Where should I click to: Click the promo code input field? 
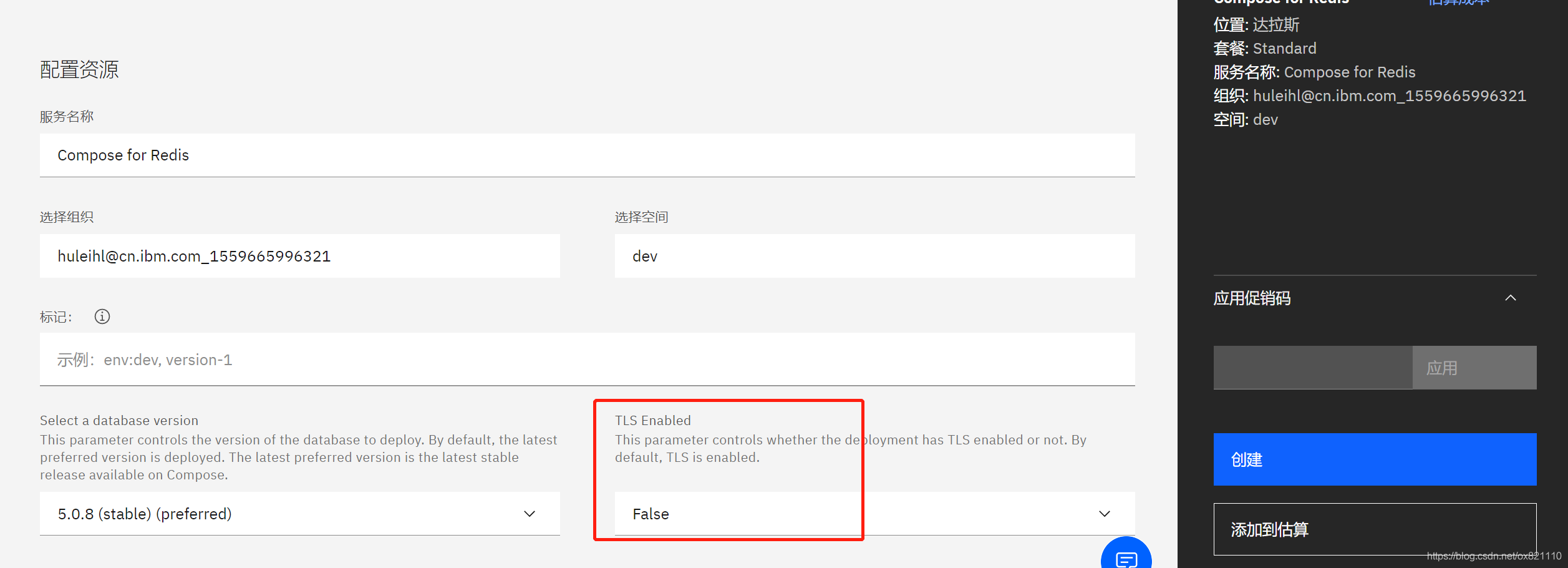coord(1313,368)
